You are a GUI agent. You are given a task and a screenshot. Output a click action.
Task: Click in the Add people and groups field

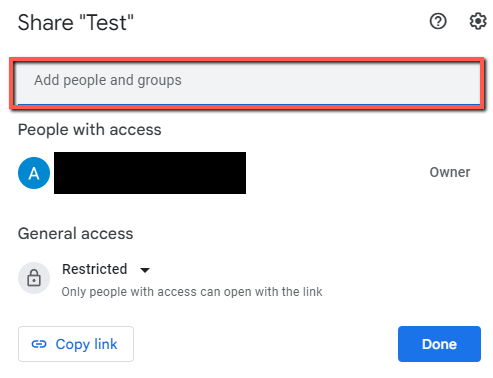pos(248,83)
